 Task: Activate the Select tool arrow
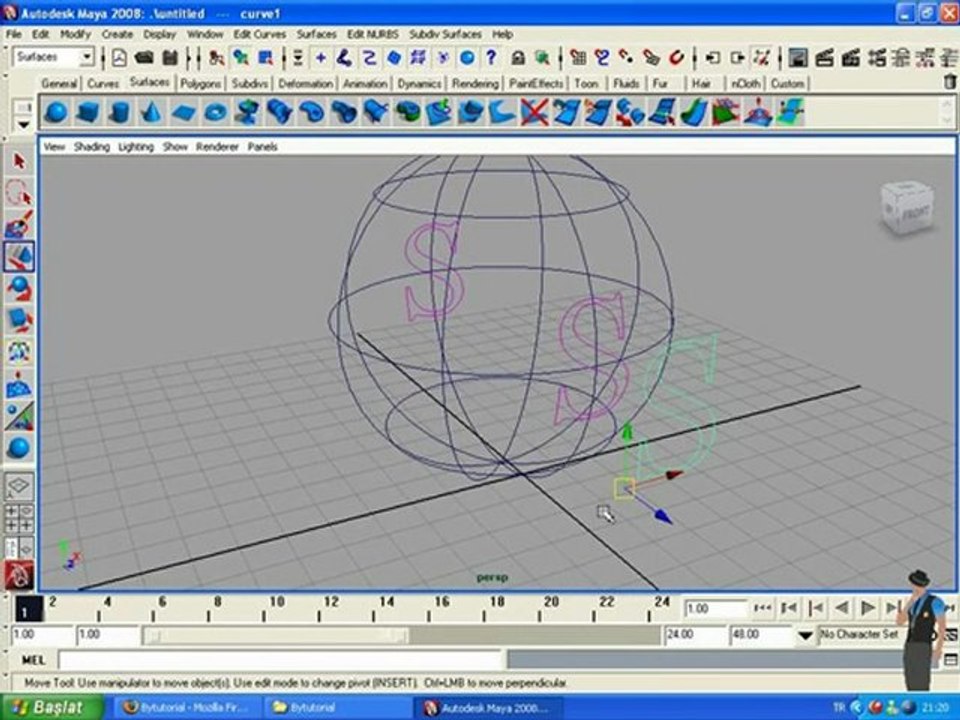click(x=18, y=161)
